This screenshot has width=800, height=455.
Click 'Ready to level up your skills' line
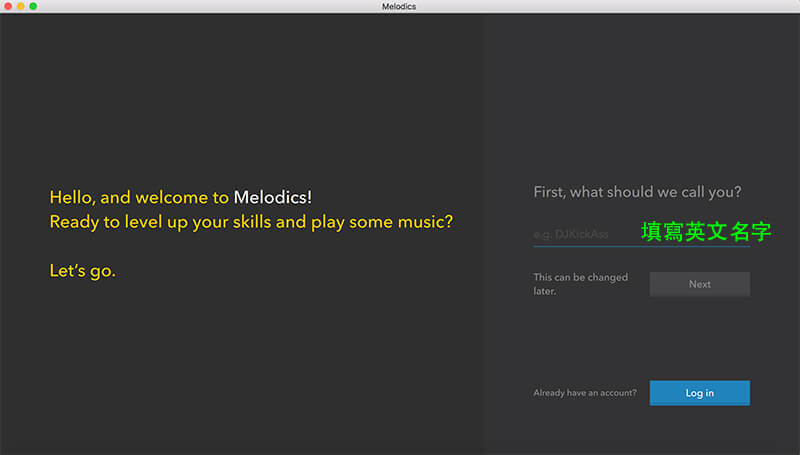point(251,222)
